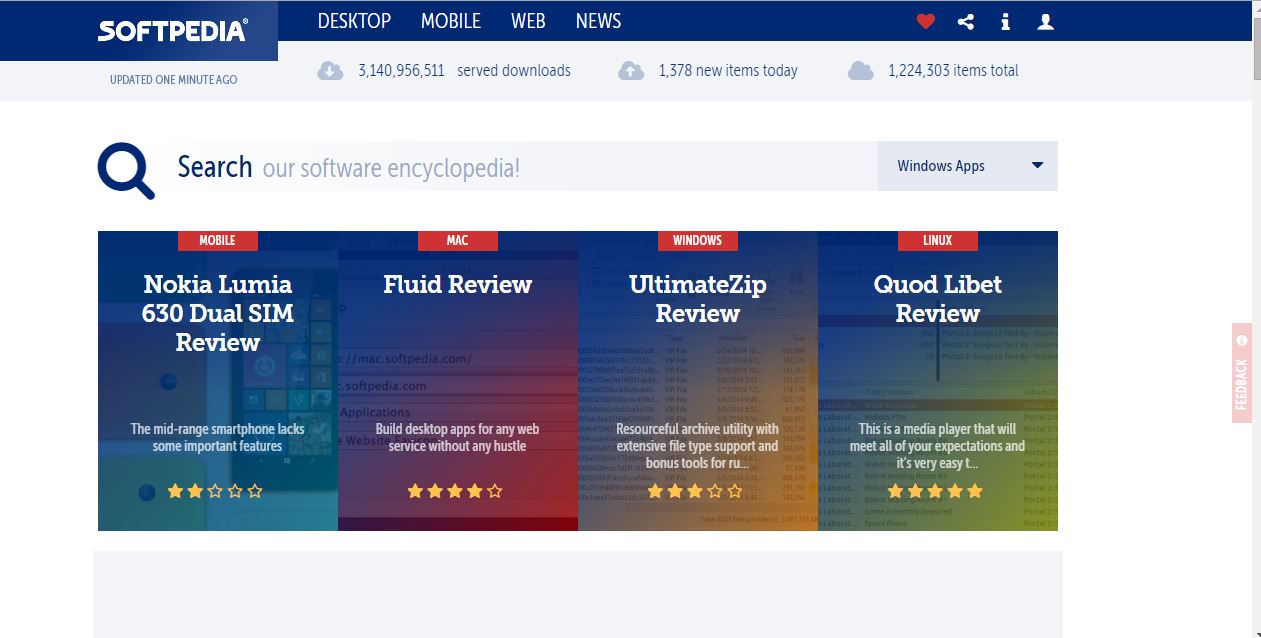The height and width of the screenshot is (638, 1261).
Task: Click 'The mid-range smartphone lacks some important features'
Action: pyautogui.click(x=218, y=437)
